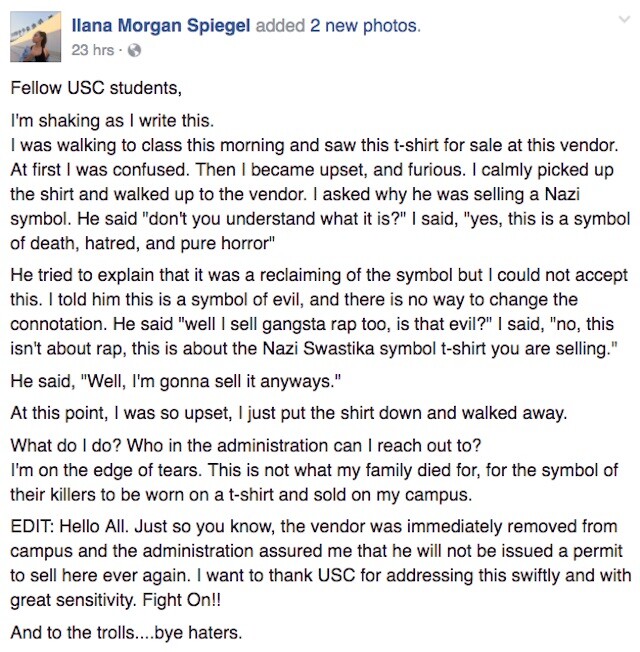Visit the Ilana Morgan Spiegel profile link
Viewport: 640px width, 652px height.
coord(161,26)
